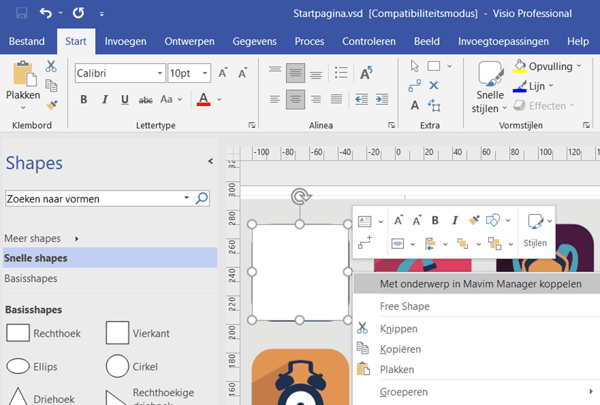Viewport: 600px width, 405px height.
Task: Click the undo arrow in title bar
Action: click(45, 14)
